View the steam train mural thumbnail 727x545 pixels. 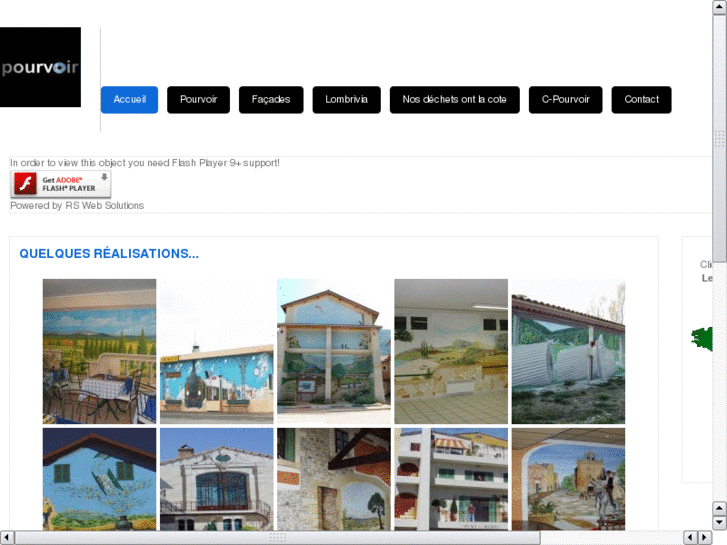click(217, 351)
